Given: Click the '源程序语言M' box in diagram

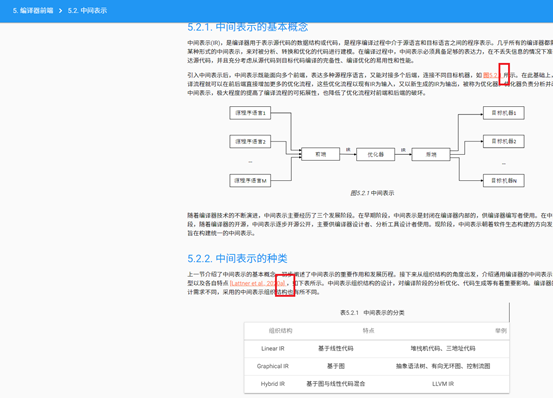Looking at the screenshot, I should [x=250, y=180].
